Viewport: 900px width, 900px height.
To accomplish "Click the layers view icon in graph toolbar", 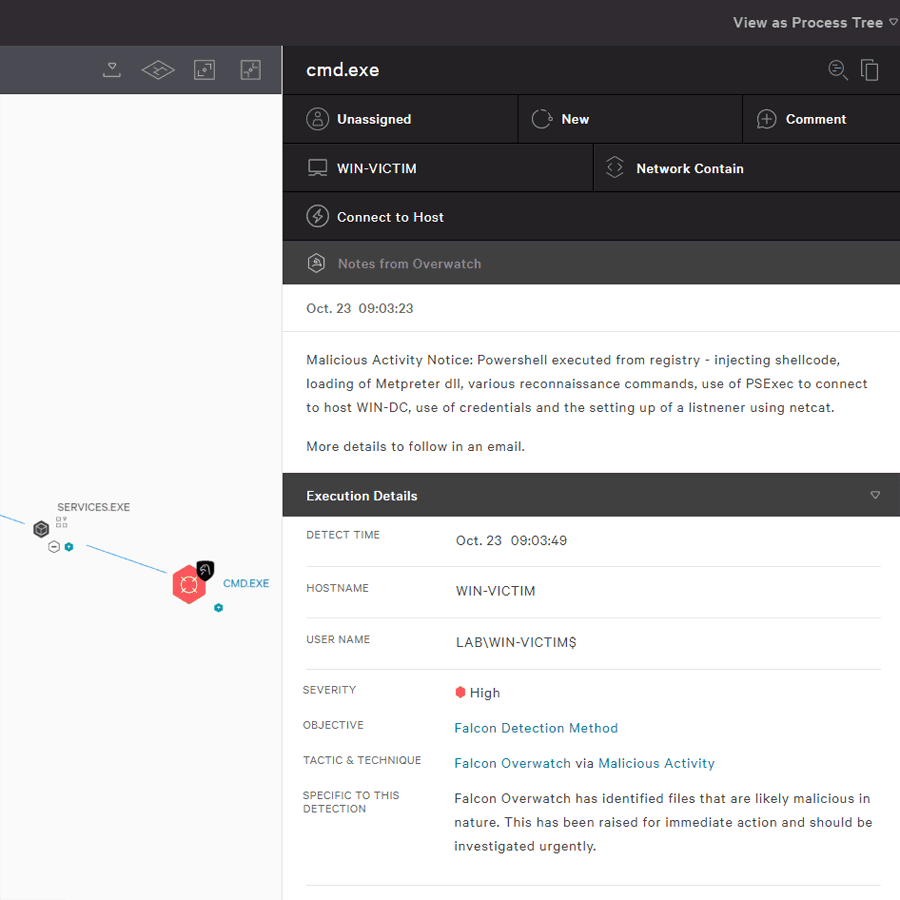I will click(158, 70).
